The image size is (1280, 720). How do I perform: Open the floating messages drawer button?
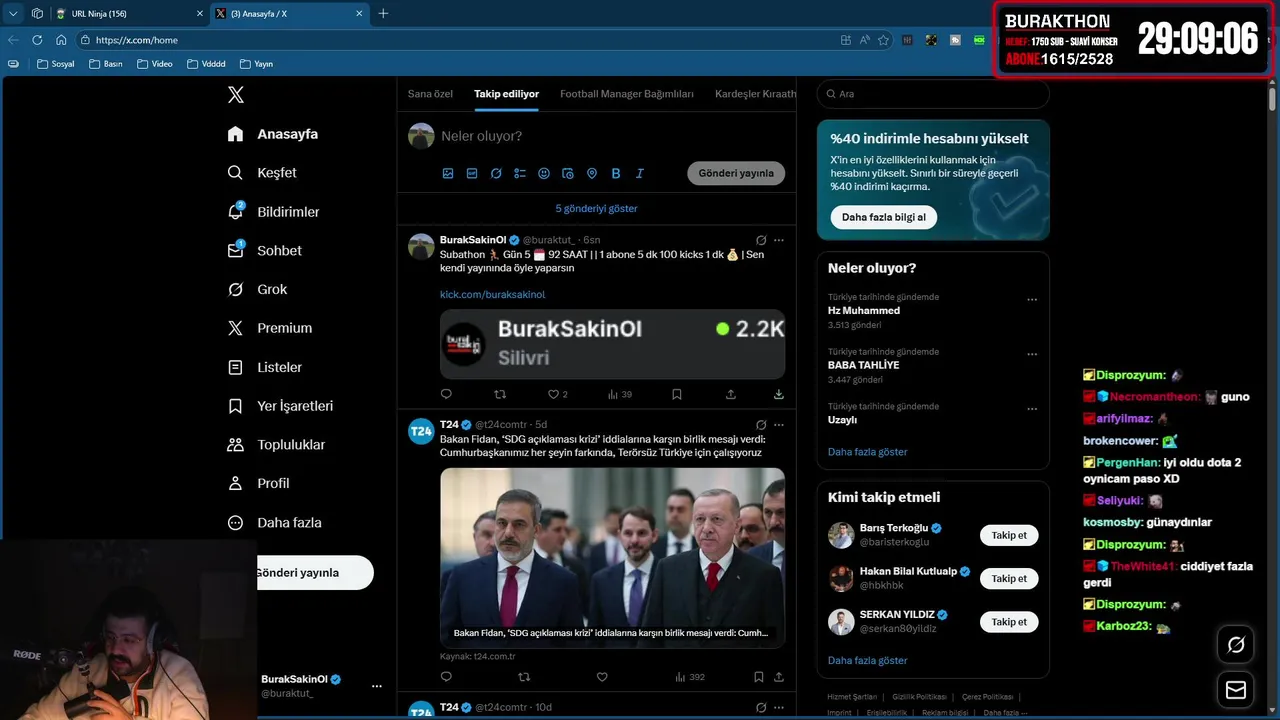[1236, 690]
